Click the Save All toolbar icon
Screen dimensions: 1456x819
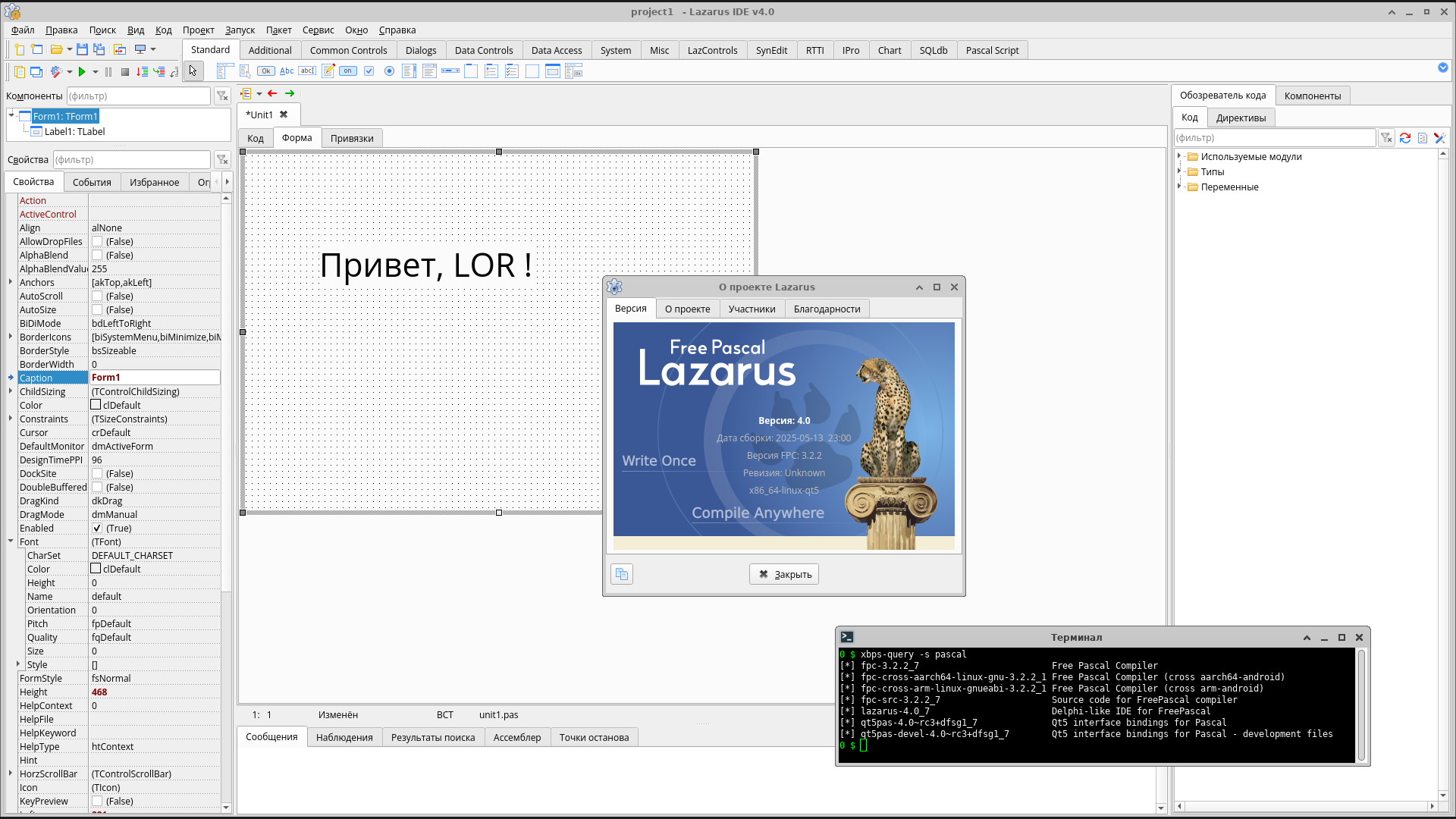click(x=99, y=50)
